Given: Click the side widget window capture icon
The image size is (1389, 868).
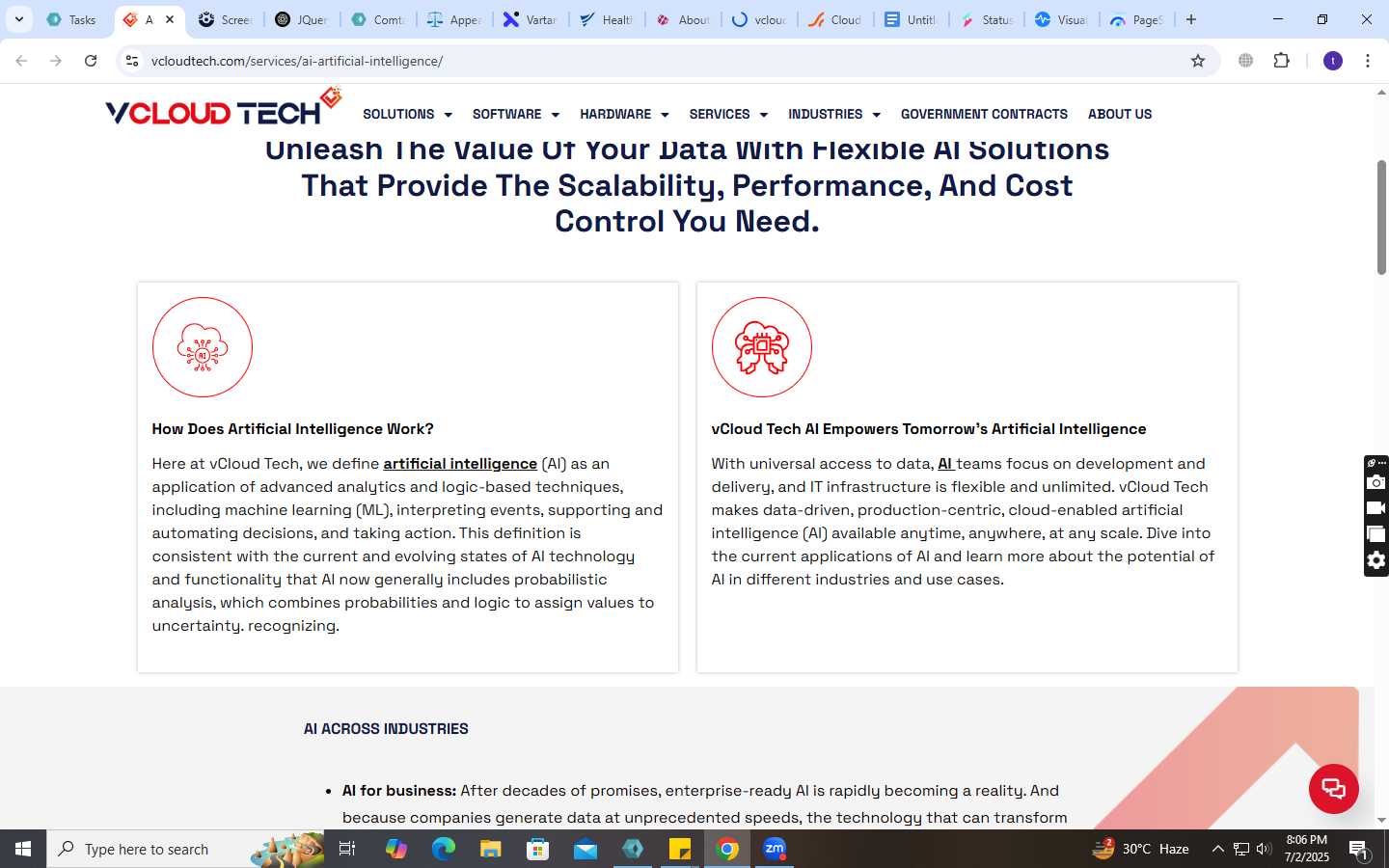Looking at the screenshot, I should (1376, 534).
